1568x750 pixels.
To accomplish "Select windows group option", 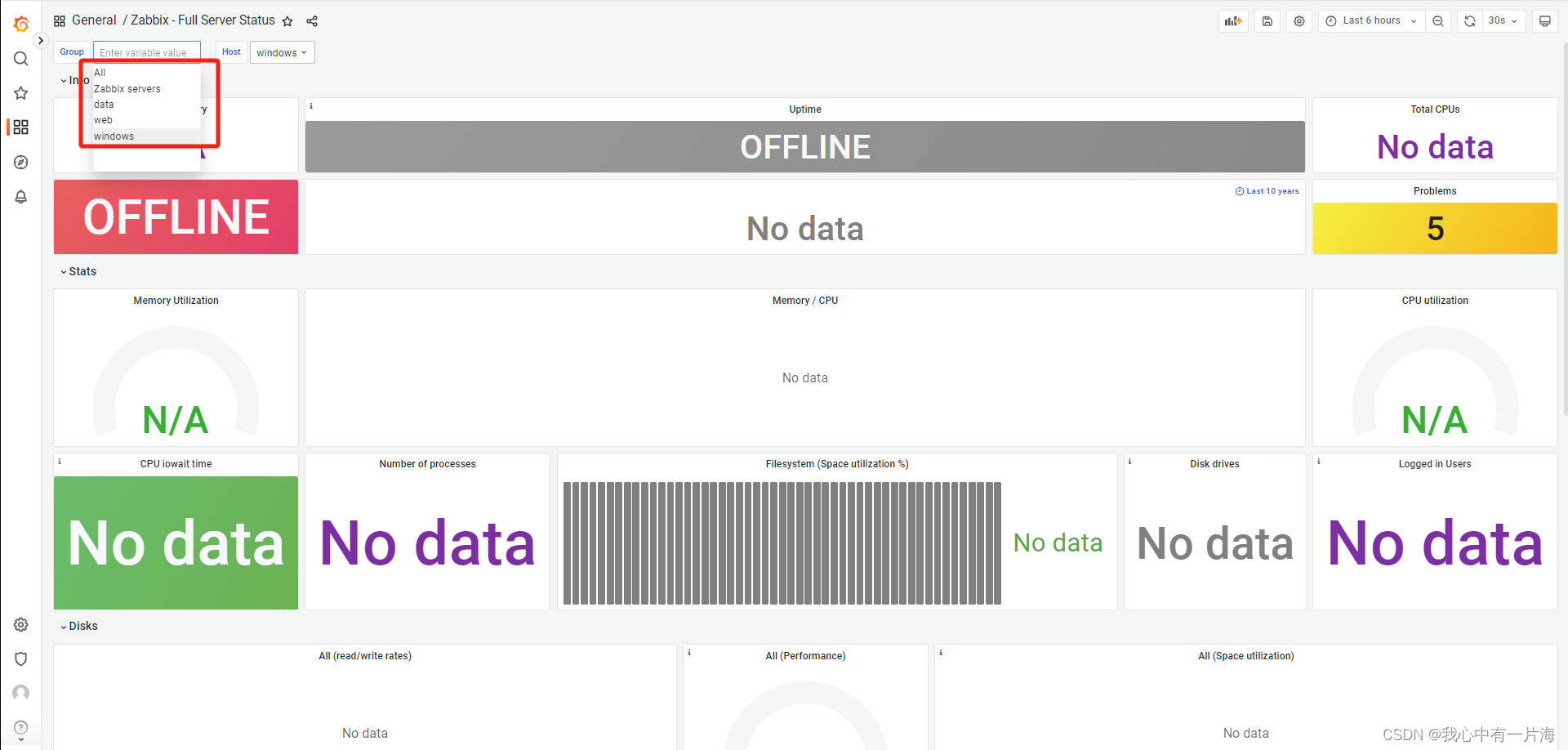I will [147, 136].
